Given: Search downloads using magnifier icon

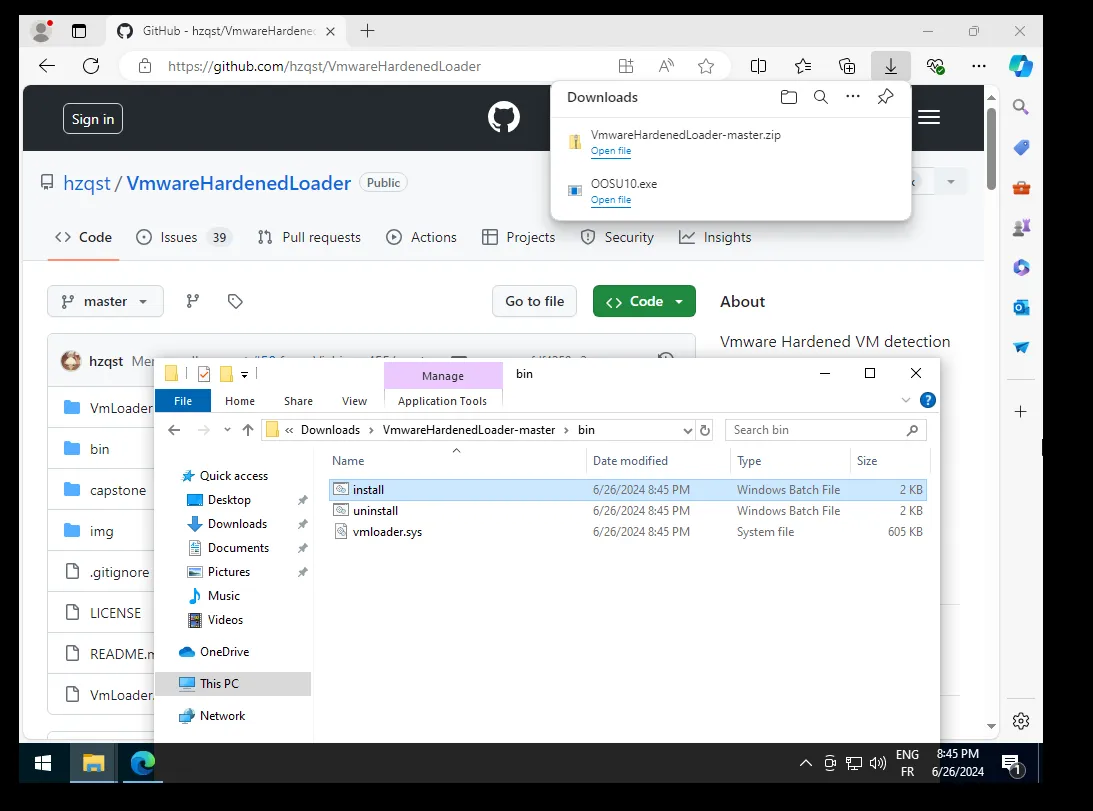Looking at the screenshot, I should (820, 97).
